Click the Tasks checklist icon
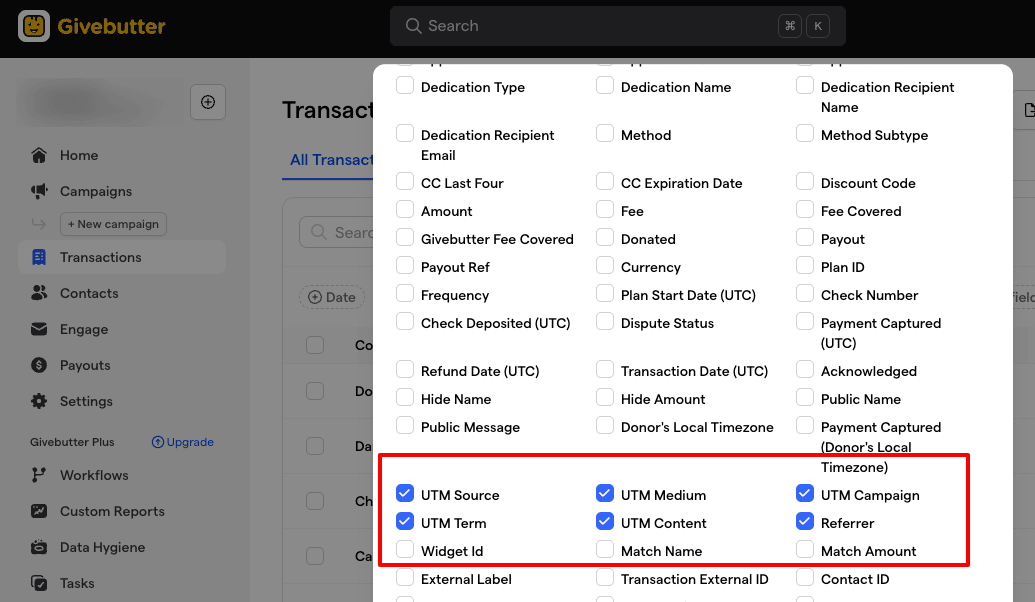1035x602 pixels. [x=39, y=584]
